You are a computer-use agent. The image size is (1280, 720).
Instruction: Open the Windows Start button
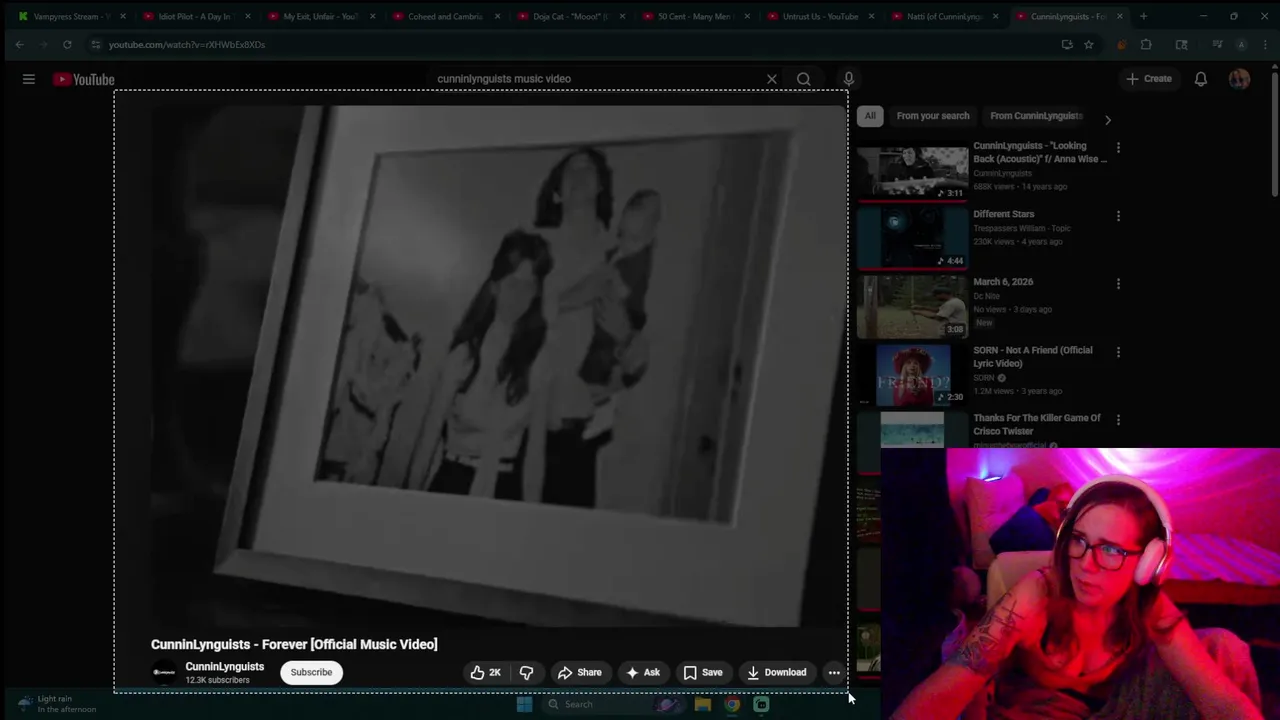point(524,704)
